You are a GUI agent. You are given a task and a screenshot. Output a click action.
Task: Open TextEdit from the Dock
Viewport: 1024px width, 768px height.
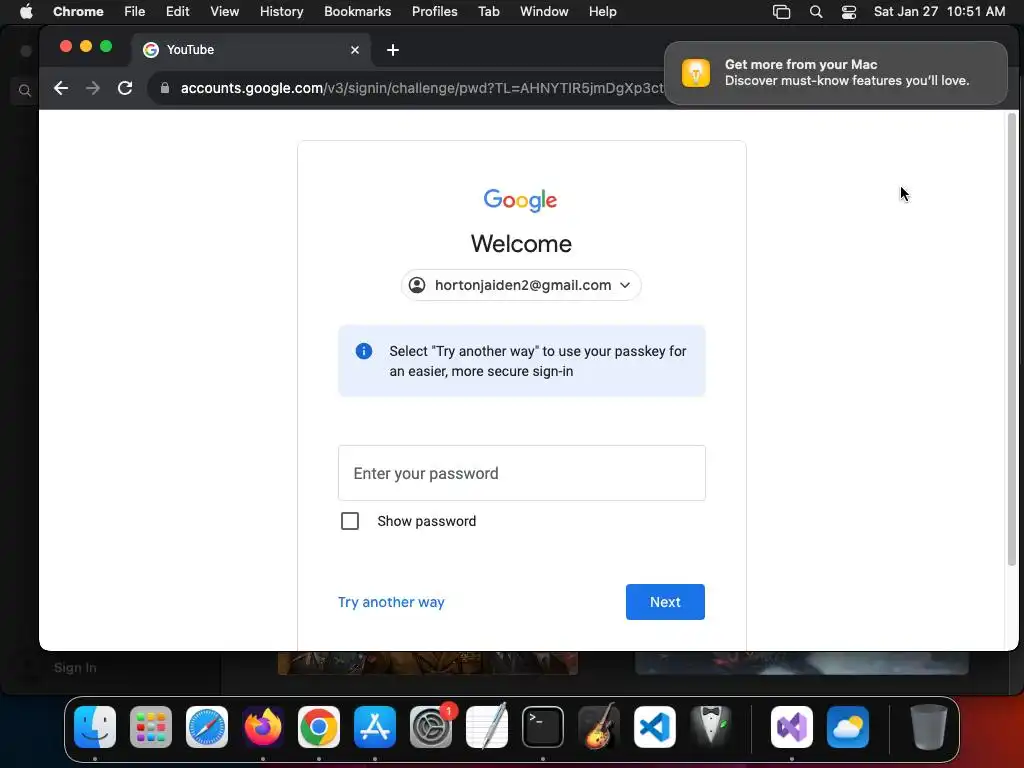point(487,727)
